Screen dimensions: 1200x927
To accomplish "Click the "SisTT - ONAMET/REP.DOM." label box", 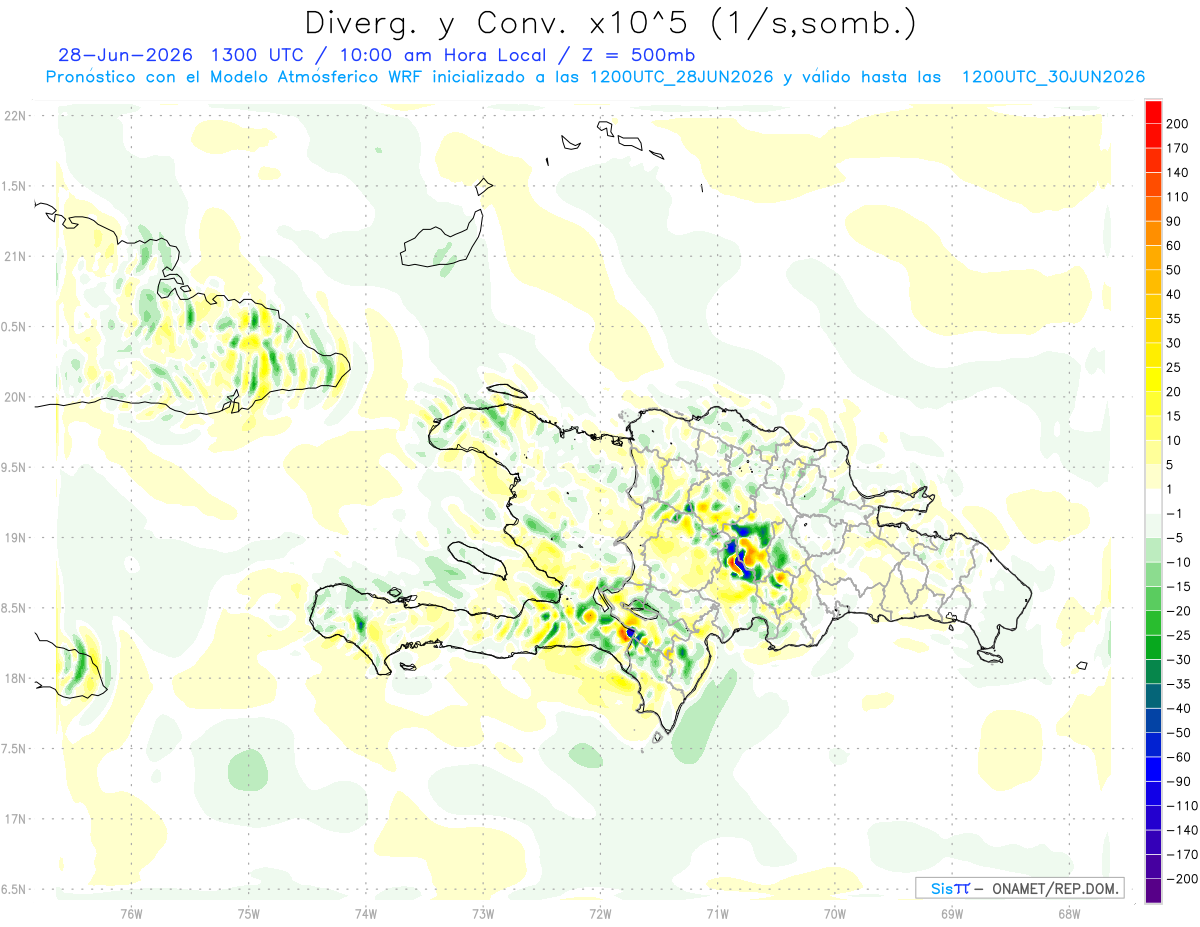I will (1019, 888).
